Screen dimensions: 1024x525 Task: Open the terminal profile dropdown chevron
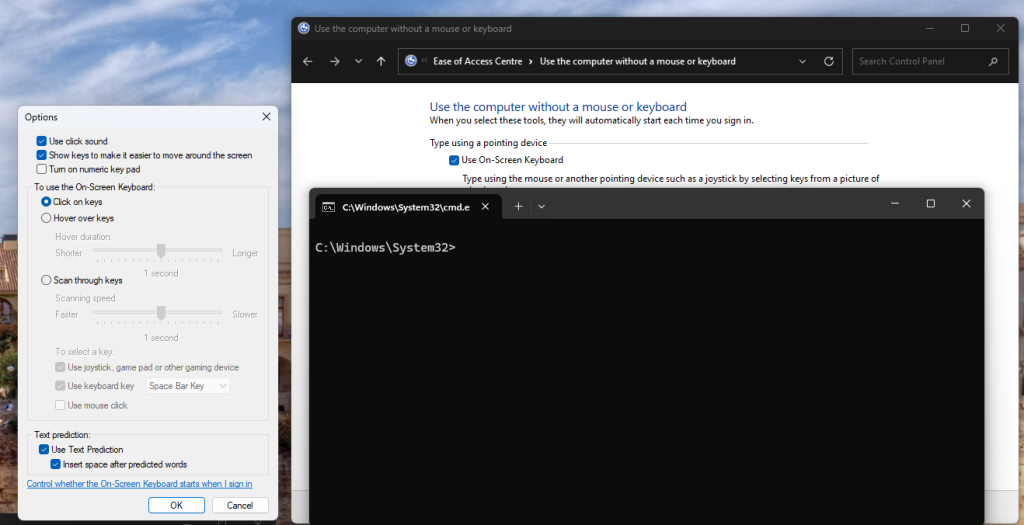click(542, 207)
